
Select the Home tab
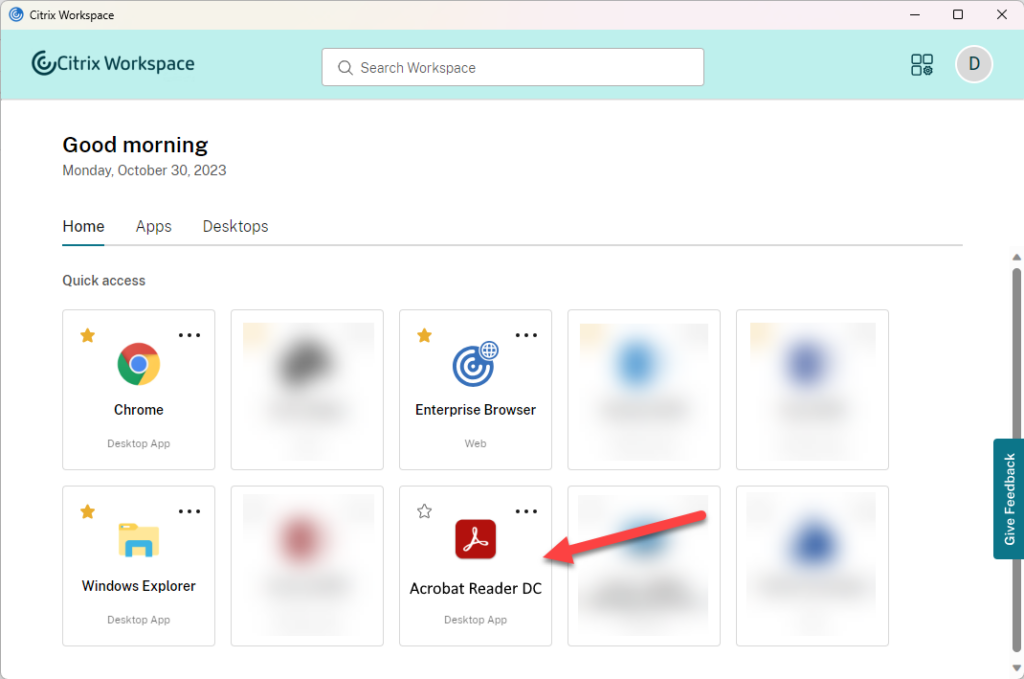(x=83, y=226)
